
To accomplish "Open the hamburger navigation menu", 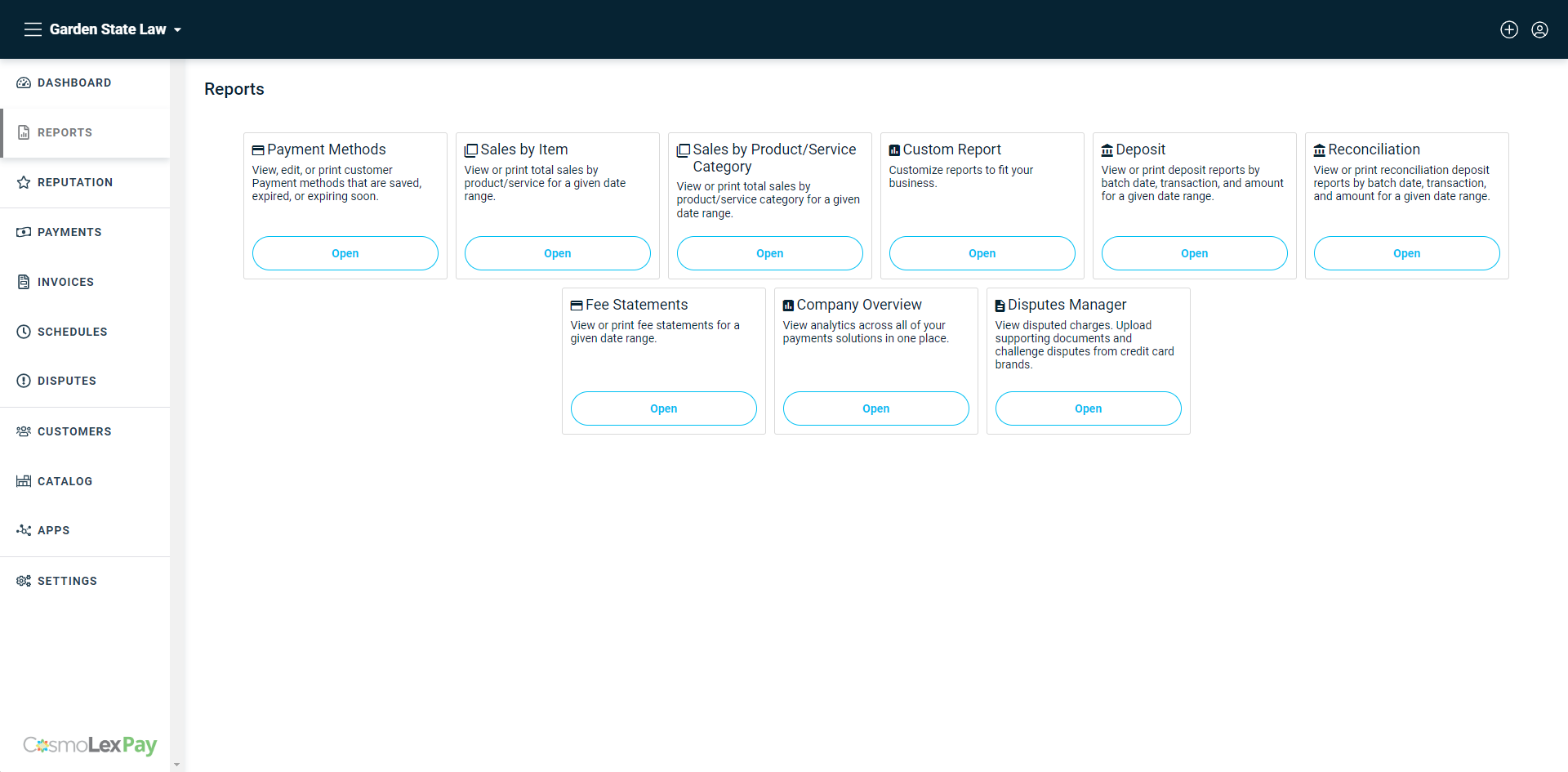I will point(33,29).
